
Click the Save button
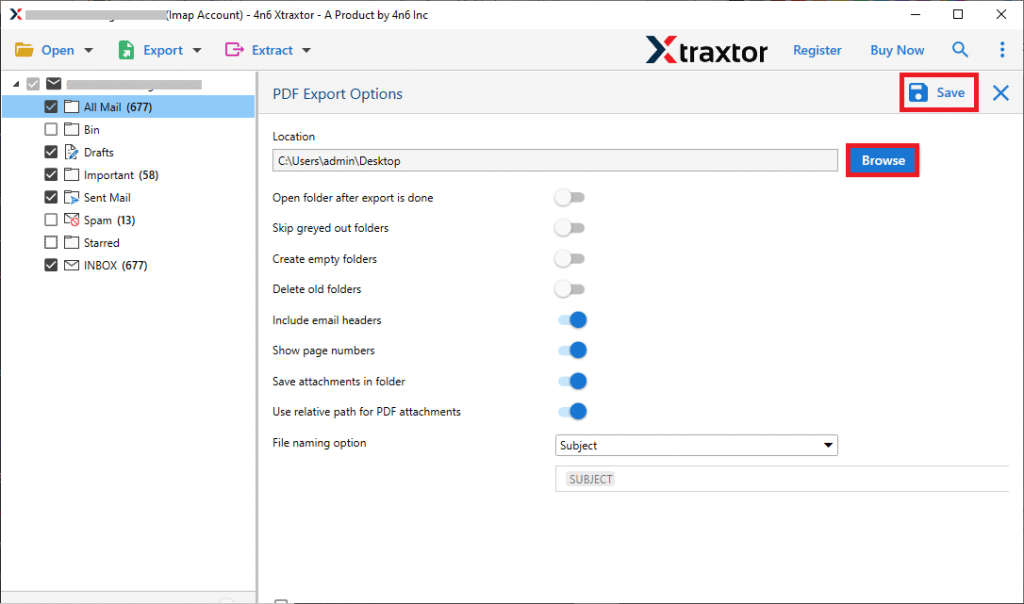click(938, 93)
